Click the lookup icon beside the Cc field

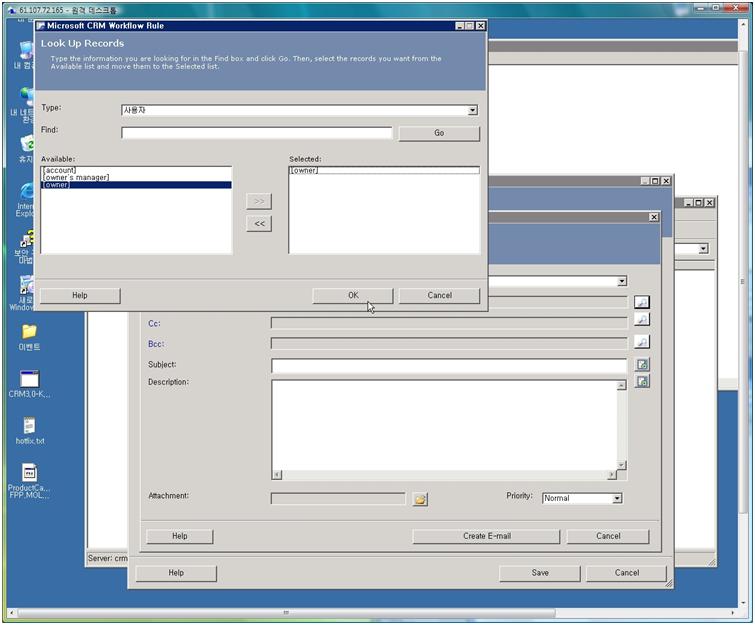[642, 319]
